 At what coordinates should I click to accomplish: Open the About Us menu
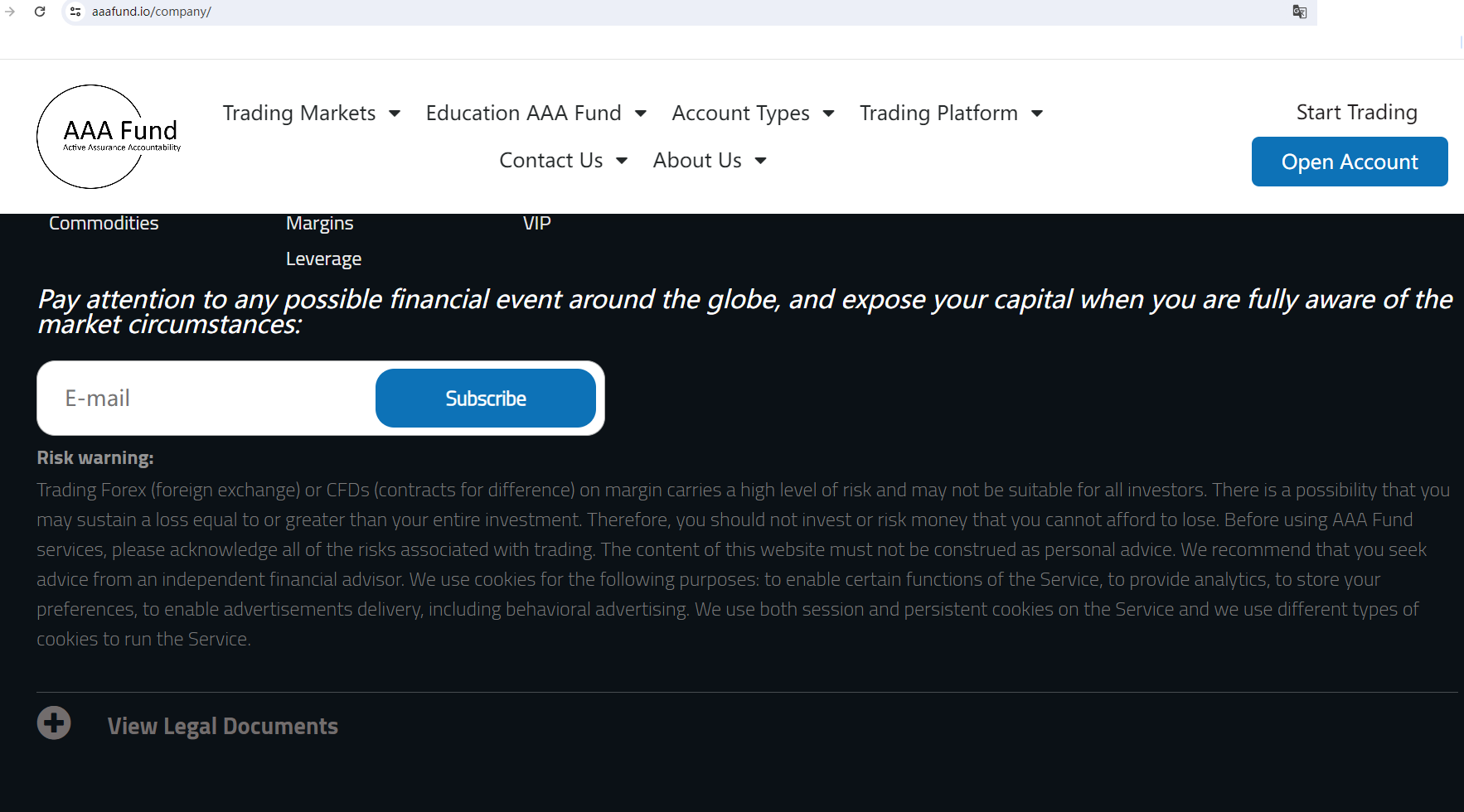tap(709, 161)
